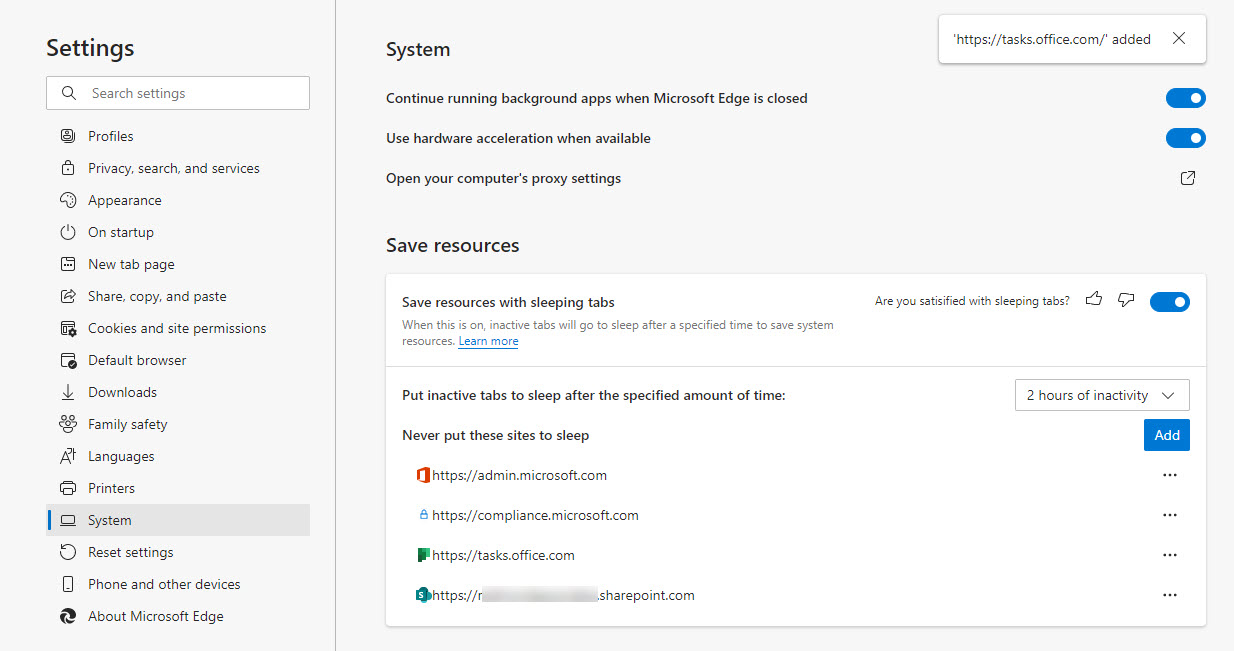Dismiss the 'tasks.office.com added' notification
The width and height of the screenshot is (1234, 651).
click(1179, 39)
